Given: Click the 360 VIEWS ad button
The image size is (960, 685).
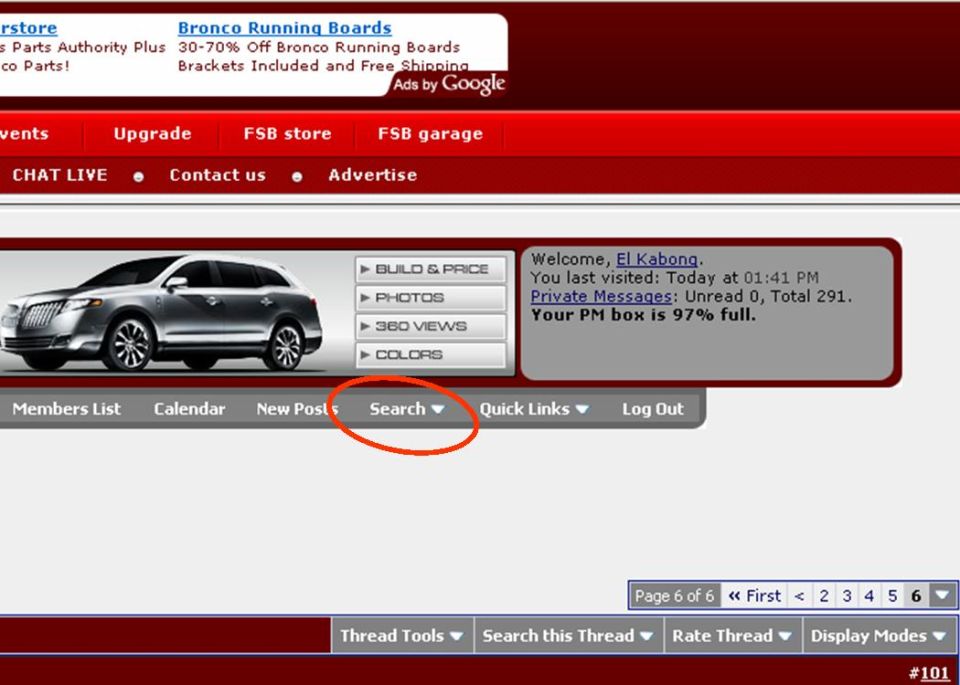Looking at the screenshot, I should [x=430, y=326].
